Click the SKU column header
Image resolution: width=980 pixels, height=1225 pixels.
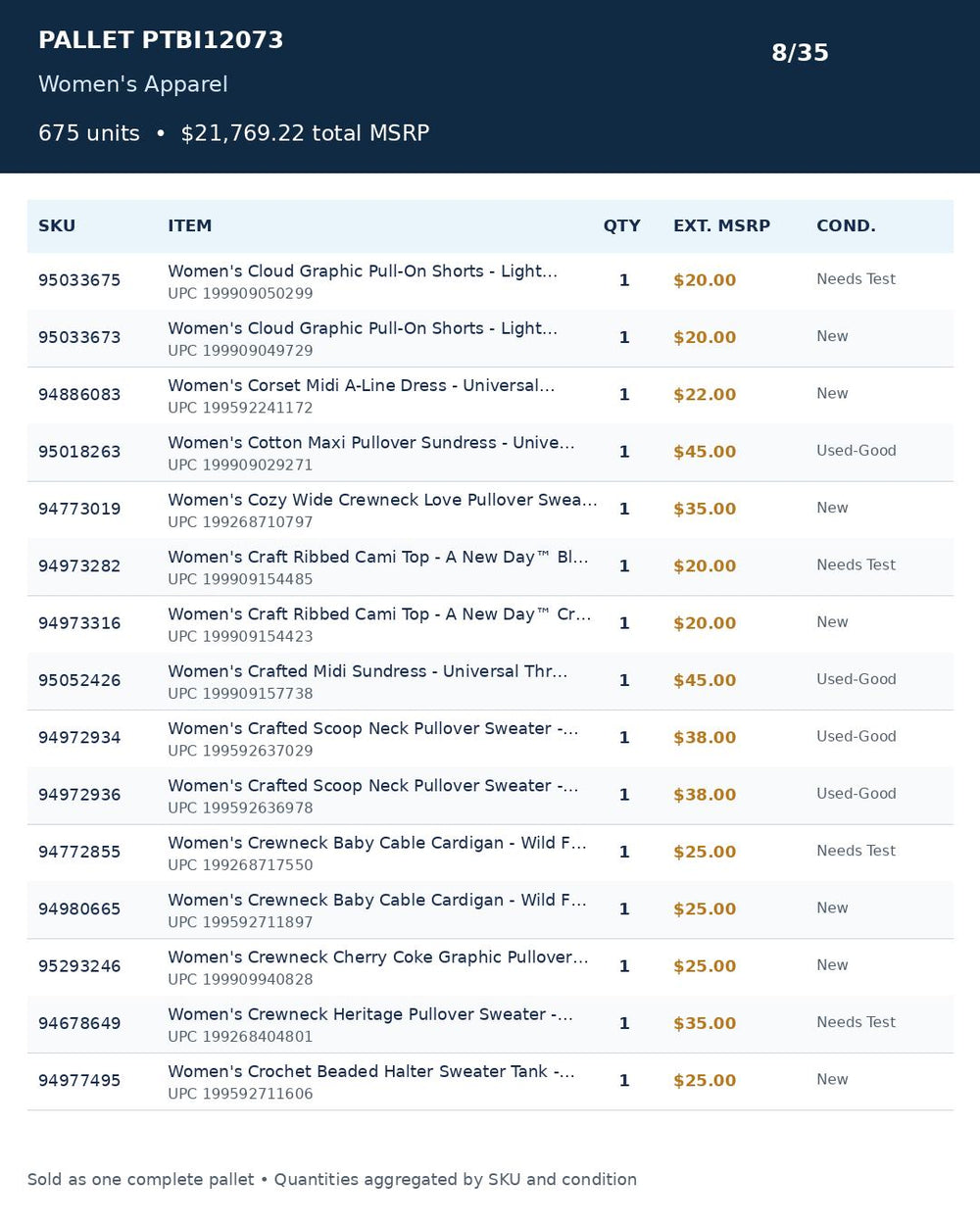pos(57,225)
